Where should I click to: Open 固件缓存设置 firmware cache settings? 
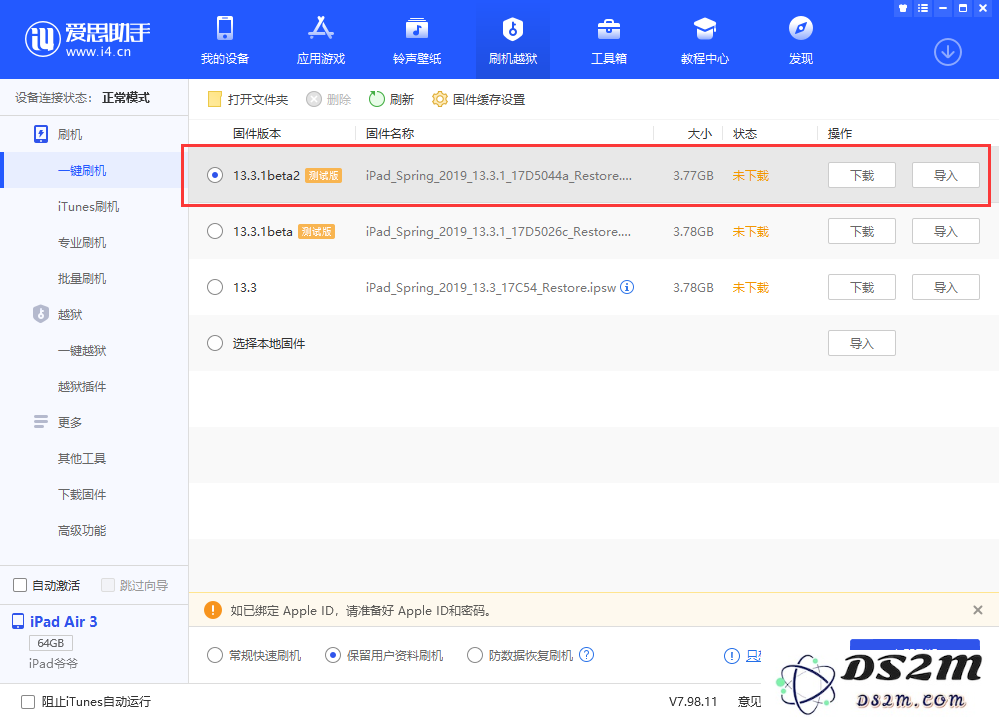(478, 99)
